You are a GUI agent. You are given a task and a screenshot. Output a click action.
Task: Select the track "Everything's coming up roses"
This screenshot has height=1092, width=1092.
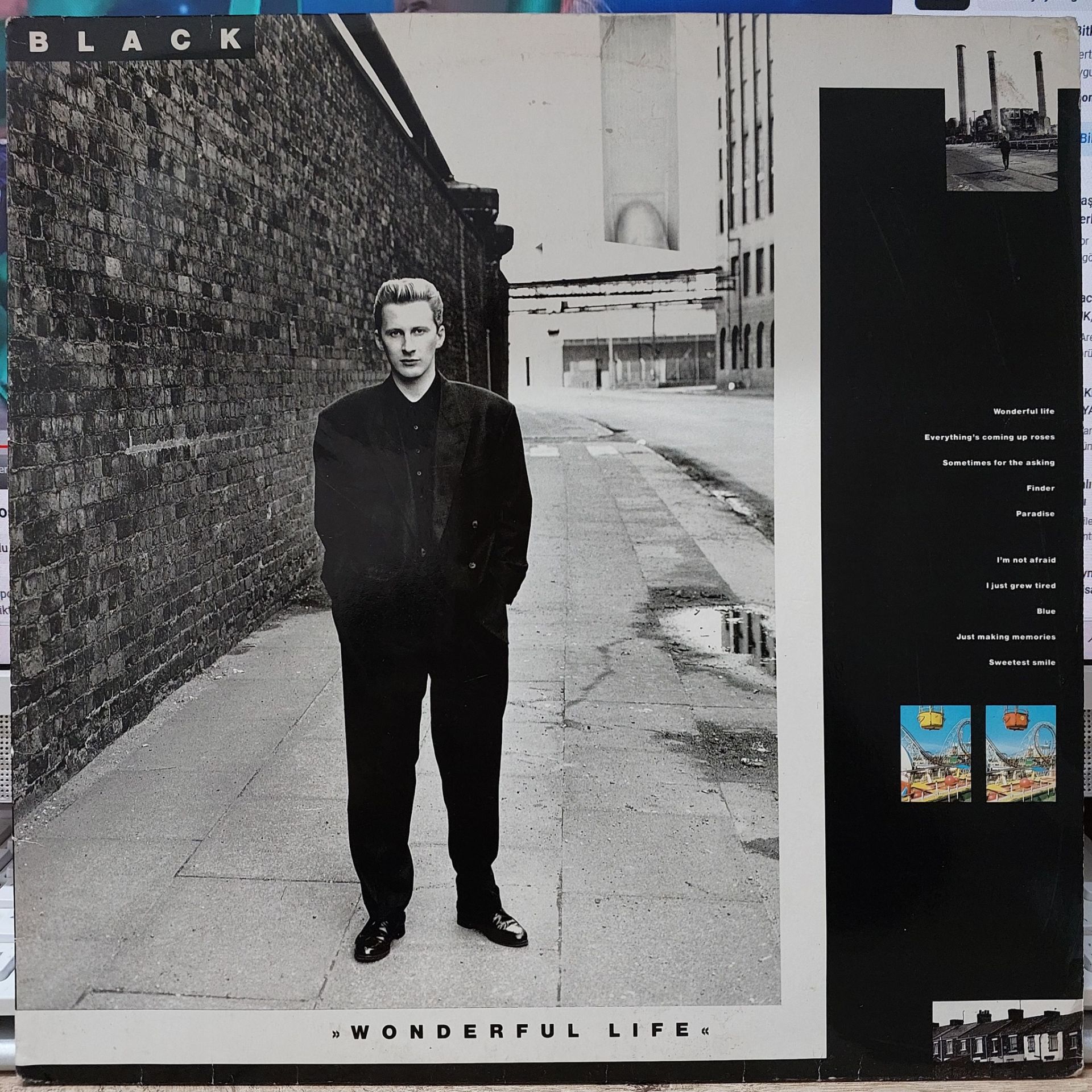(x=990, y=437)
